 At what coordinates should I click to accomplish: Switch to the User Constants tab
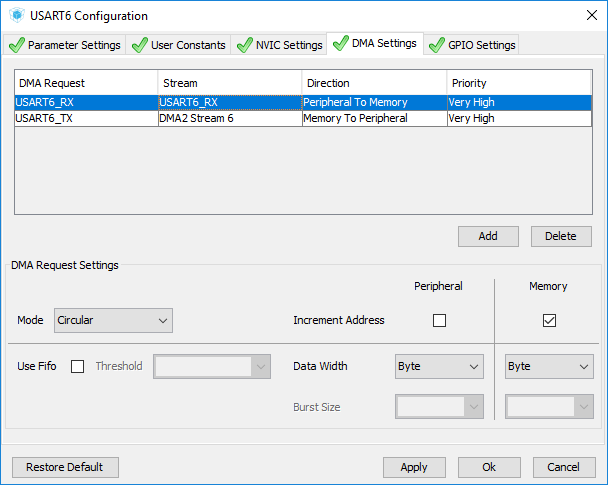click(179, 45)
